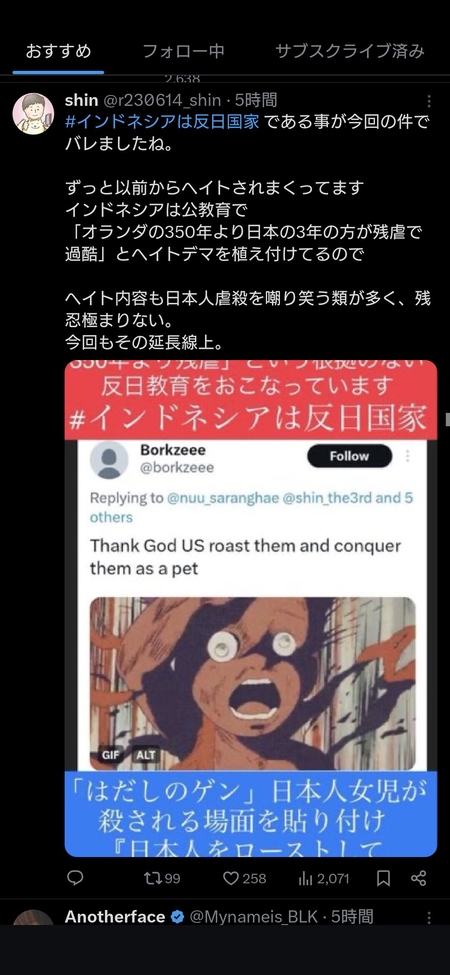This screenshot has height=975, width=450.
Task: Tap the verified badge beside Anotherface
Action: (x=177, y=917)
